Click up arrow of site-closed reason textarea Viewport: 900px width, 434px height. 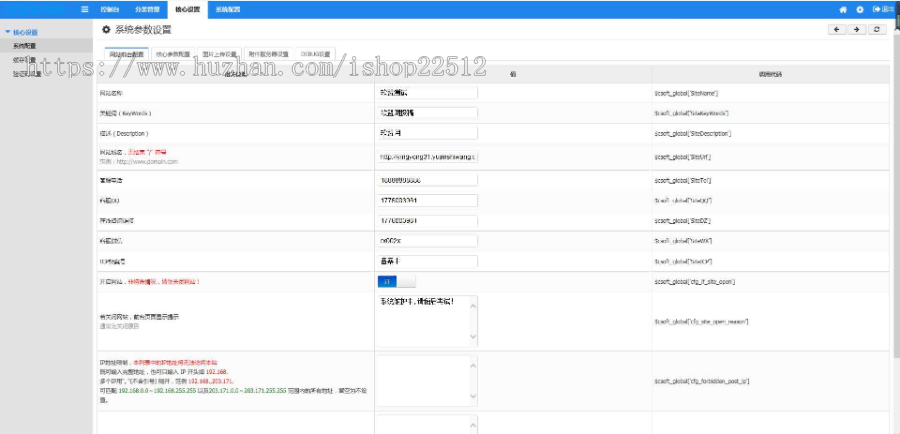tap(473, 306)
